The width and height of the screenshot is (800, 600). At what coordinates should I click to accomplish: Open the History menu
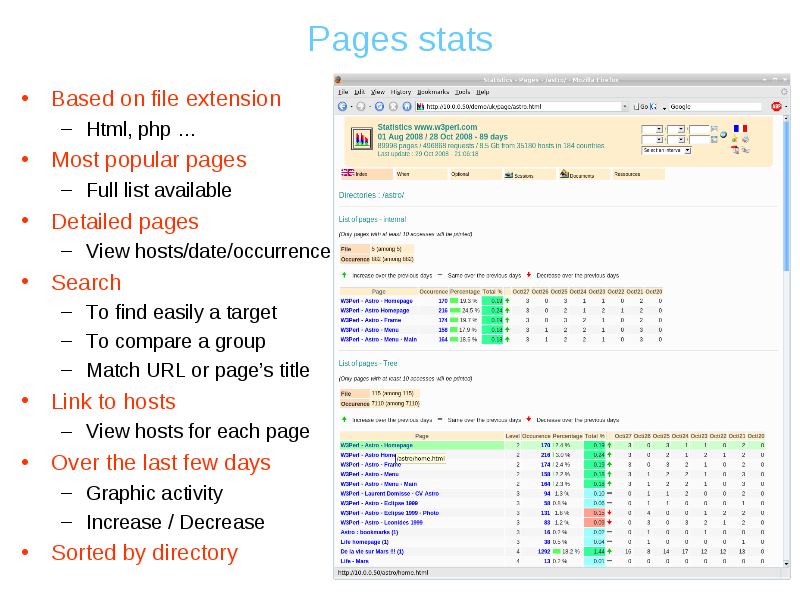(x=400, y=91)
